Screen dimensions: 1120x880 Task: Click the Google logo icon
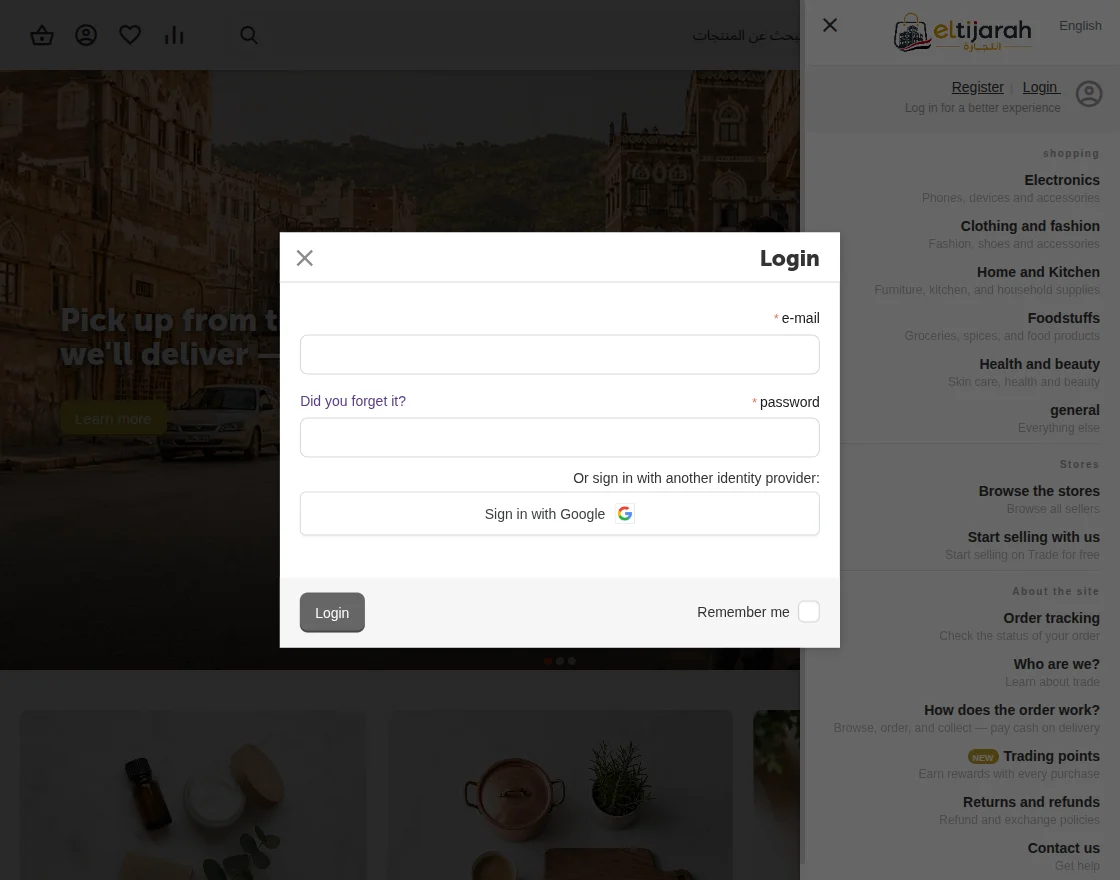pyautogui.click(x=625, y=514)
